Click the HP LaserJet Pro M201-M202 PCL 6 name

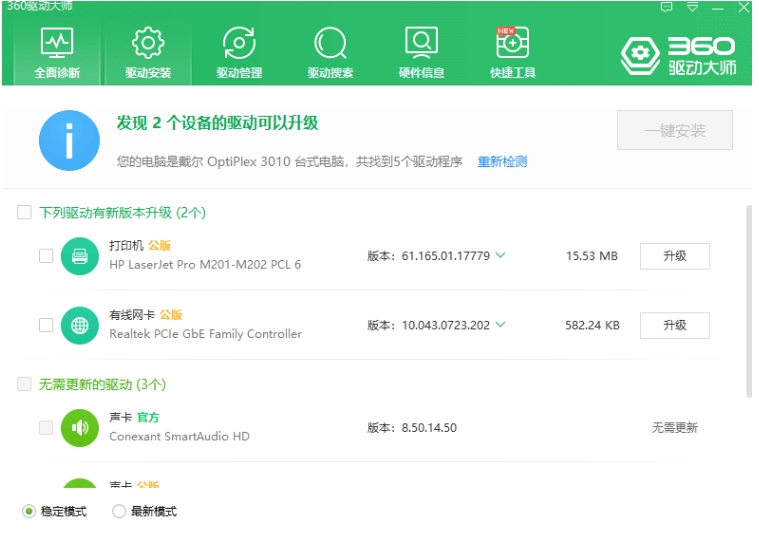[x=205, y=265]
